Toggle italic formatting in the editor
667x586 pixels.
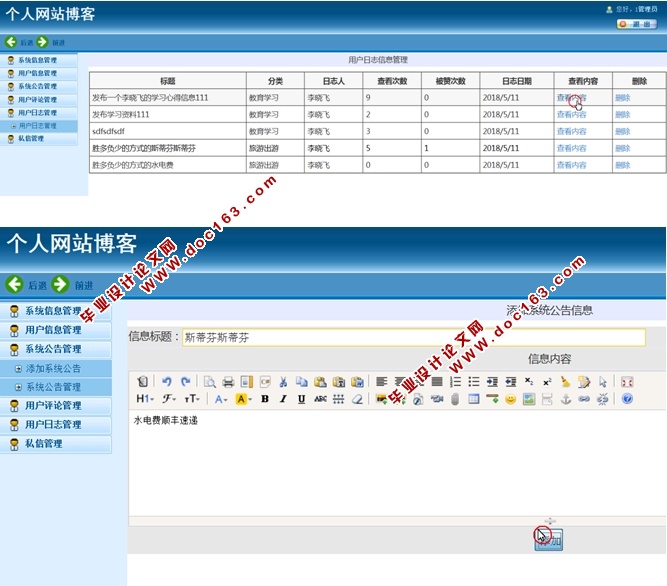click(x=283, y=399)
